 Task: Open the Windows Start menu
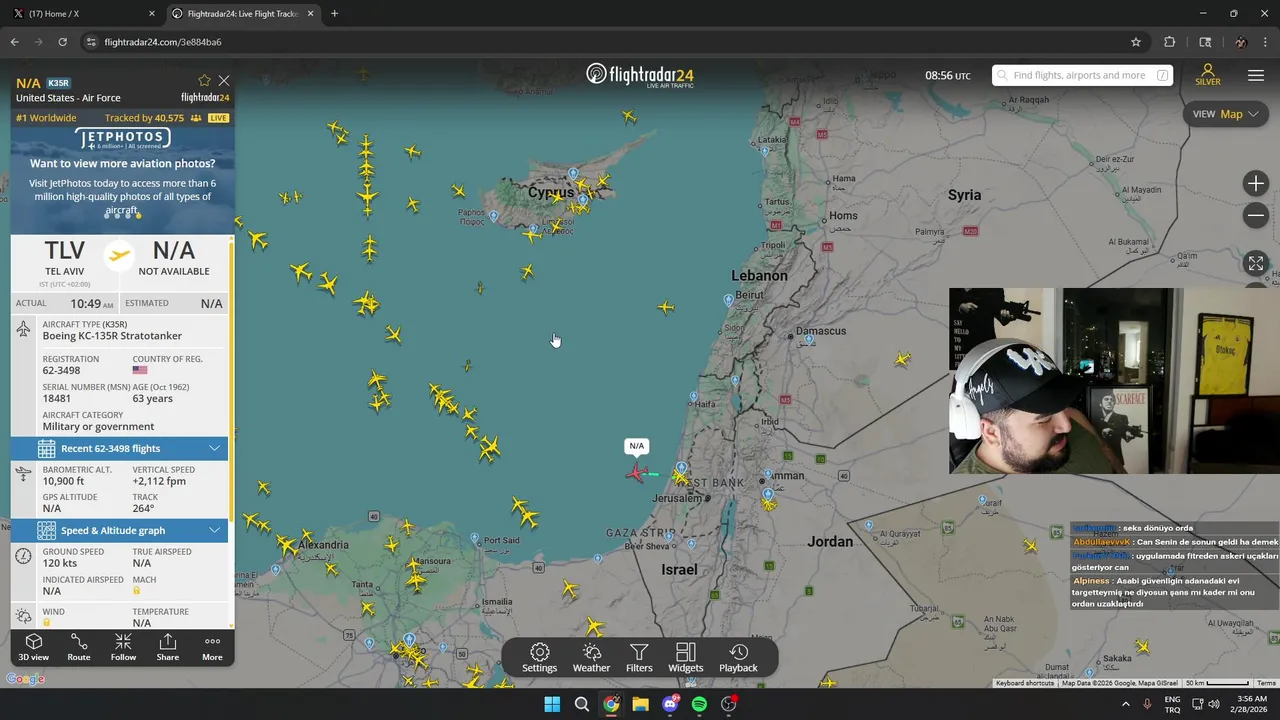(552, 704)
